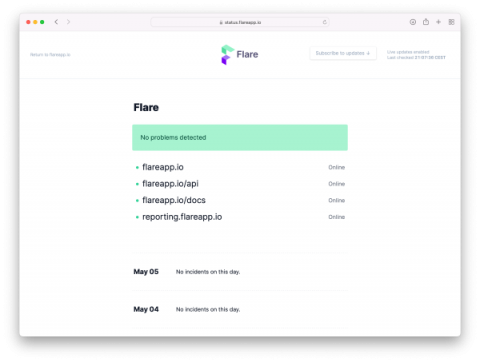The height and width of the screenshot is (362, 480).
Task: Click the flareapp.io service row
Action: click(x=240, y=167)
